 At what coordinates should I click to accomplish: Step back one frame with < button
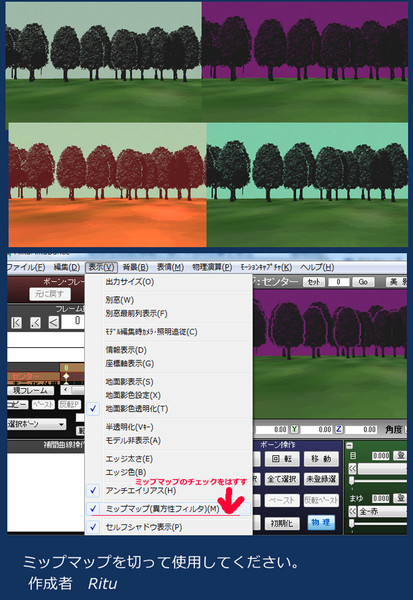54,323
